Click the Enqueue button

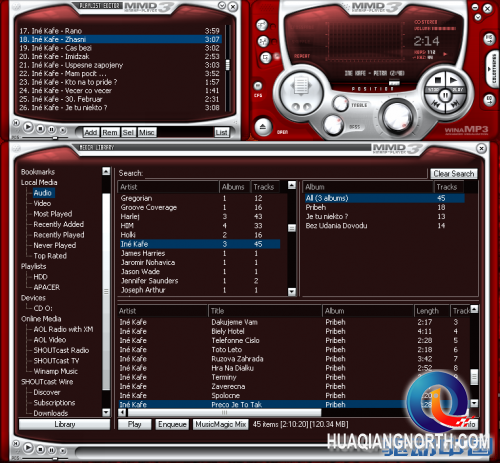pyautogui.click(x=172, y=424)
